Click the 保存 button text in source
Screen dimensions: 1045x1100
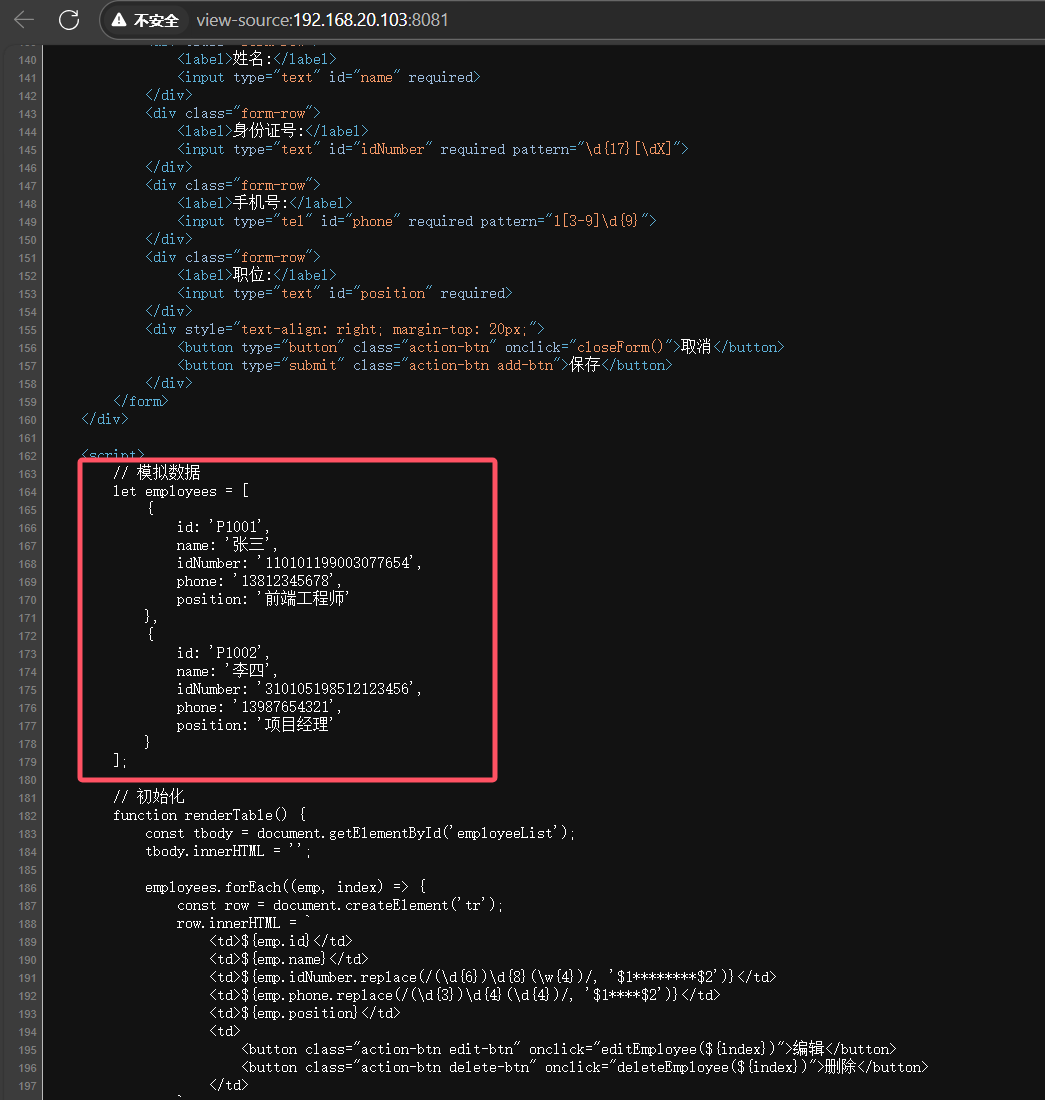click(x=585, y=365)
